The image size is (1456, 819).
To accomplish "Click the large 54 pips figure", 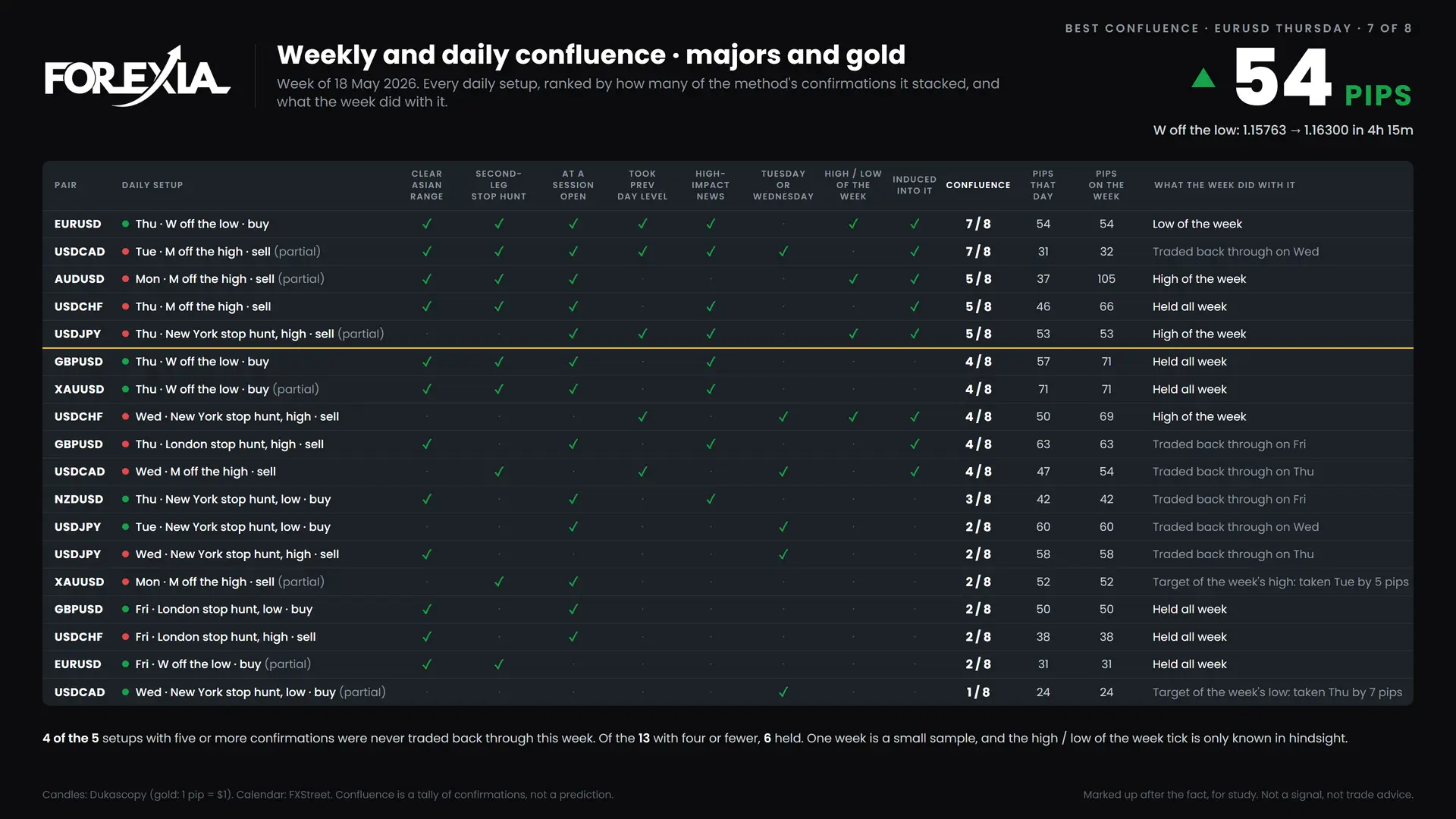I will coord(1282,77).
